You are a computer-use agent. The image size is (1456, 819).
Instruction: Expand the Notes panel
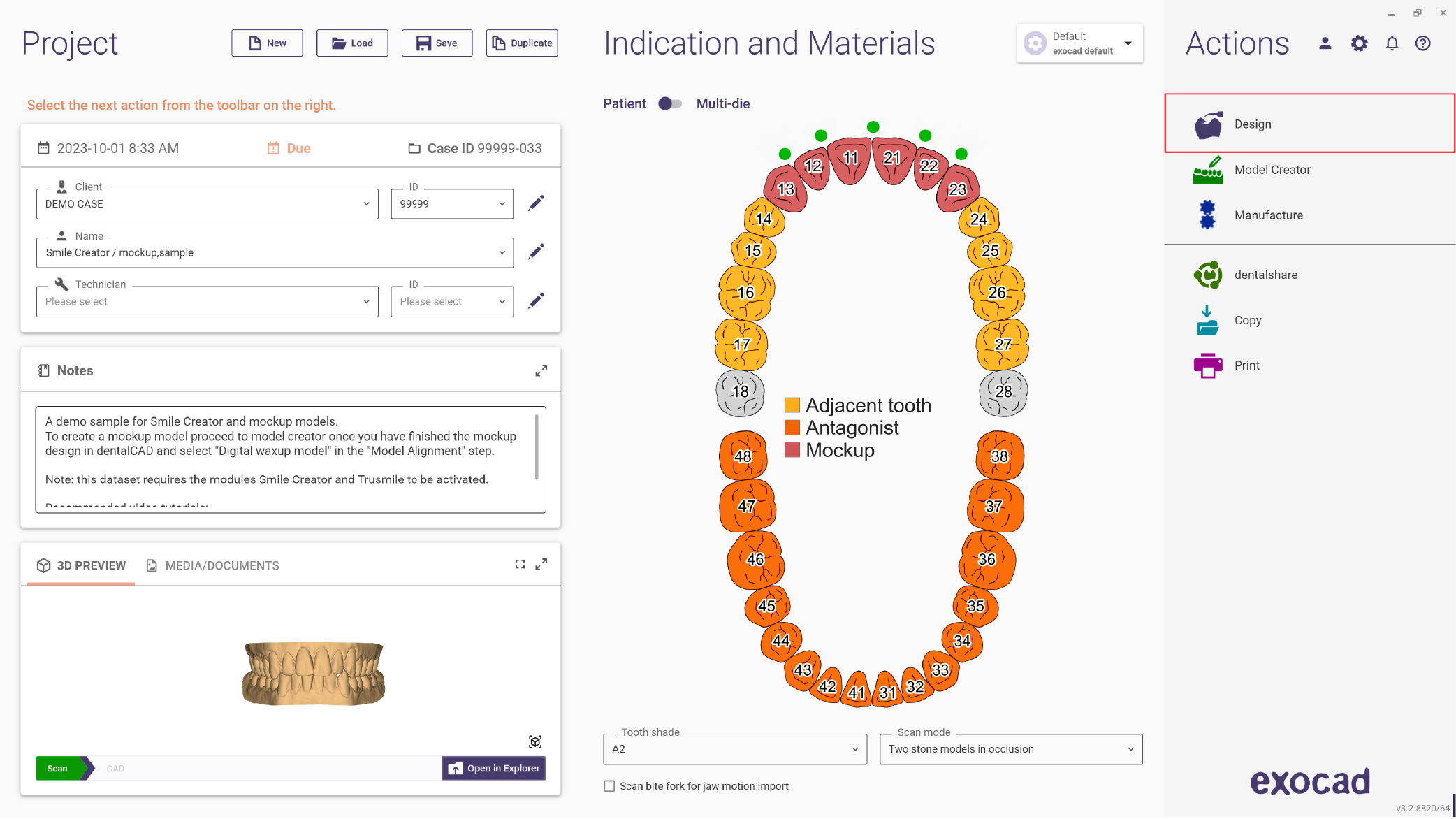[x=541, y=370]
